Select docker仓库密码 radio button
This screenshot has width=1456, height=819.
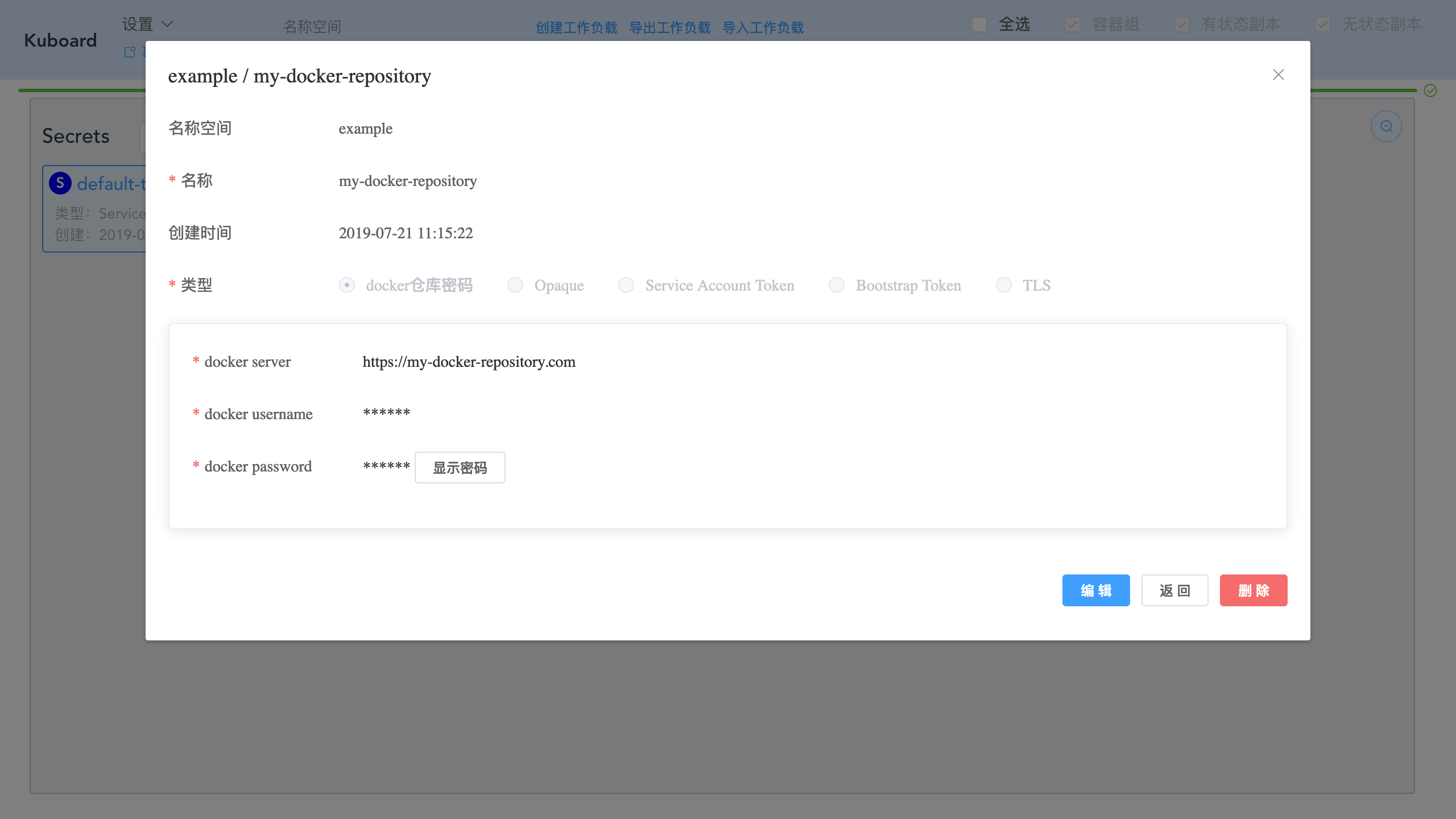(x=348, y=286)
